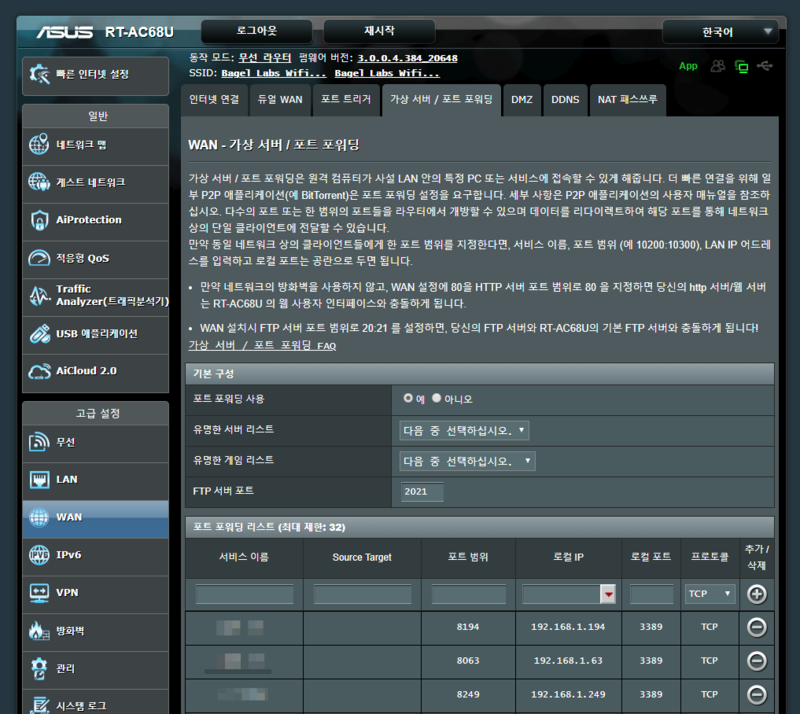Click the guest users status icon
The height and width of the screenshot is (714, 800).
click(x=718, y=66)
